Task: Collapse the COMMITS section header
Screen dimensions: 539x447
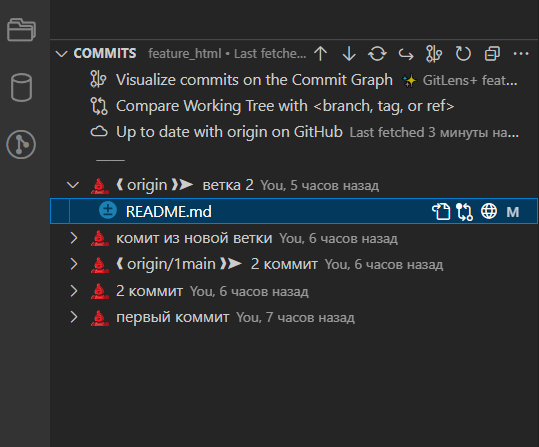Action: pyautogui.click(x=62, y=54)
